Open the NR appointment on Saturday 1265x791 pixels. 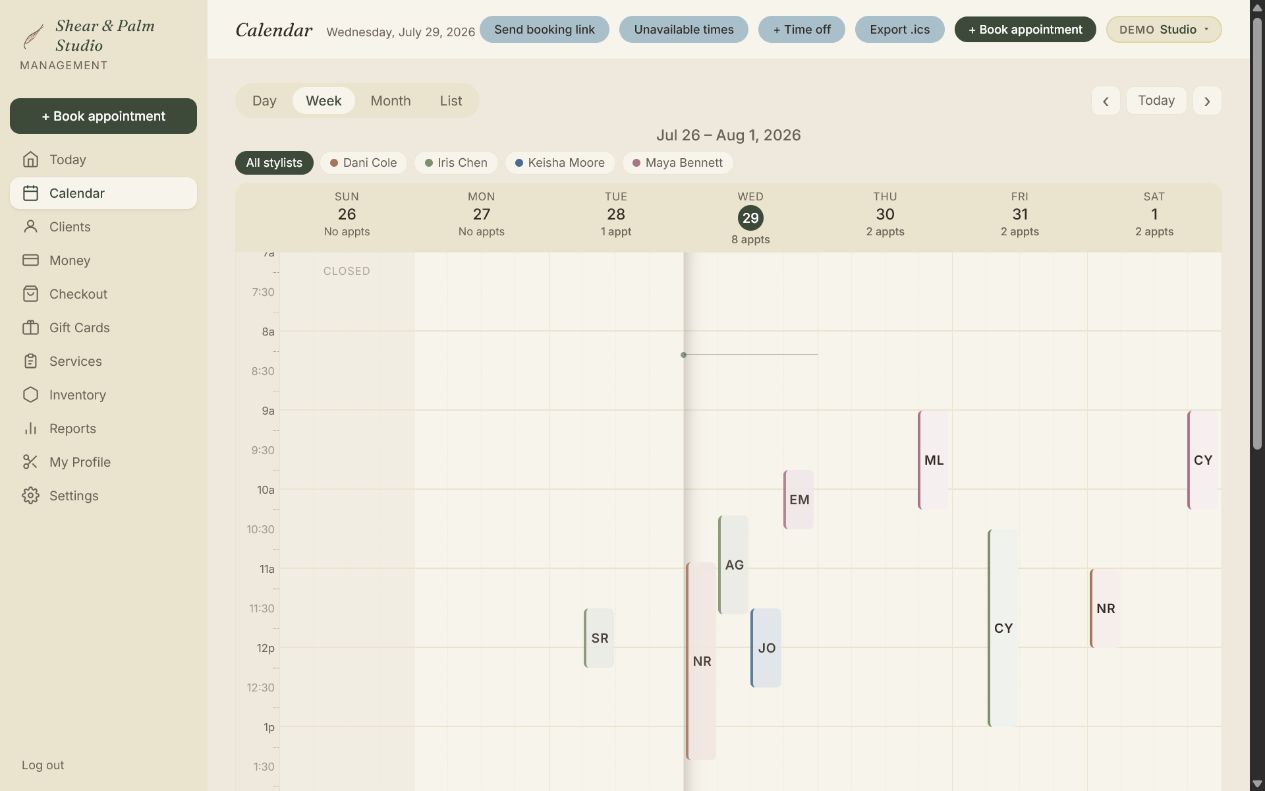tap(1105, 608)
